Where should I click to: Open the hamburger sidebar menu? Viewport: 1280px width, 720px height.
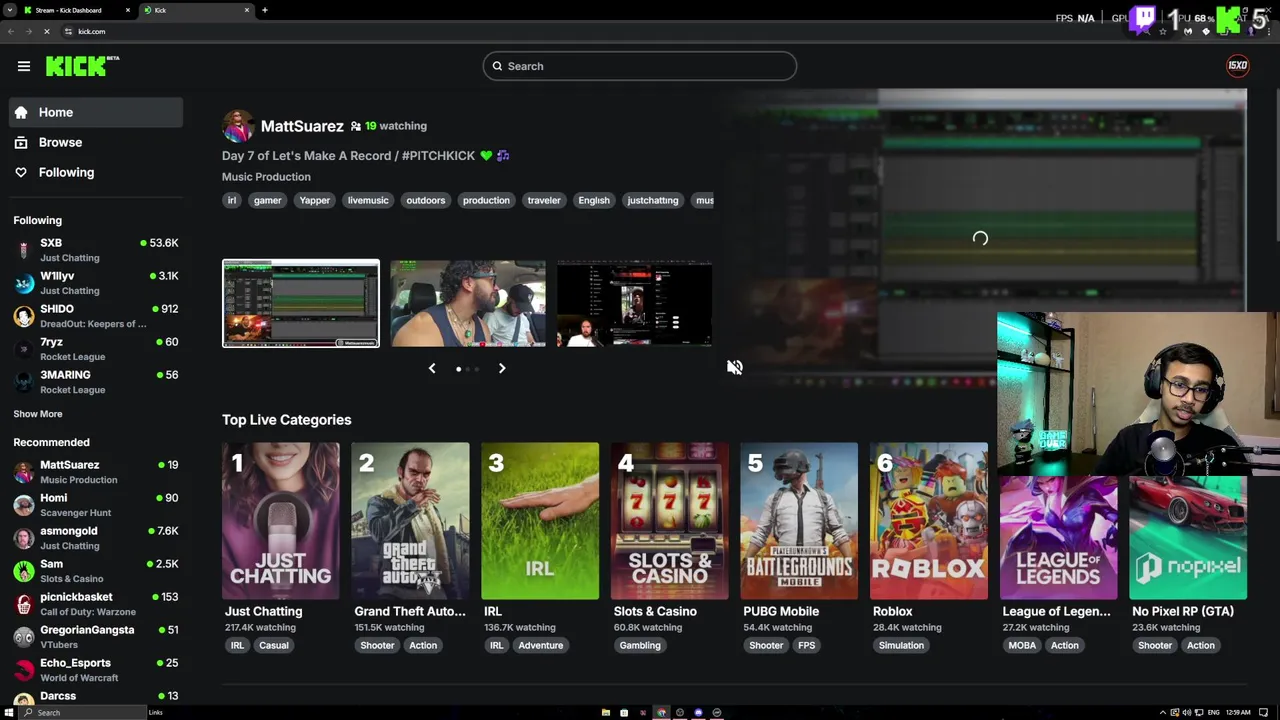click(x=24, y=66)
